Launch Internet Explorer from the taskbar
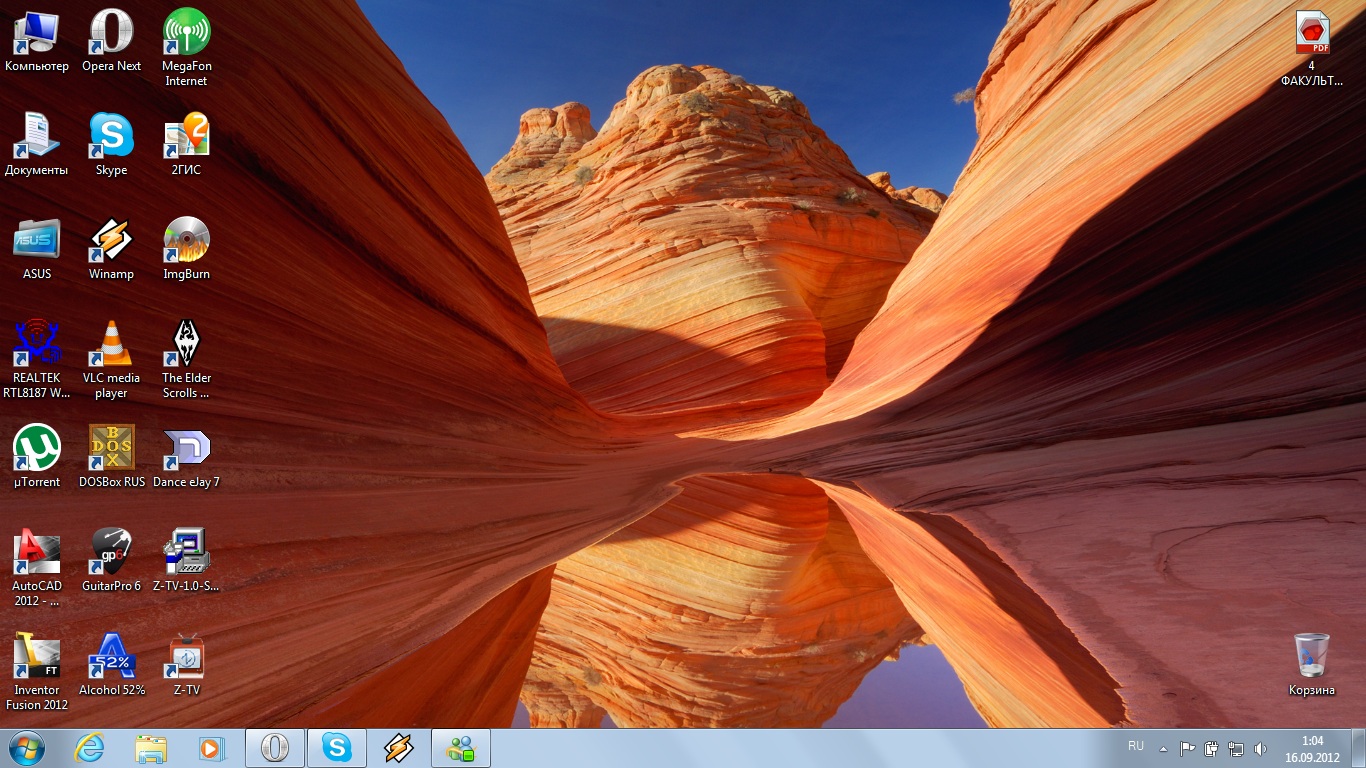The width and height of the screenshot is (1366, 768). tap(89, 748)
